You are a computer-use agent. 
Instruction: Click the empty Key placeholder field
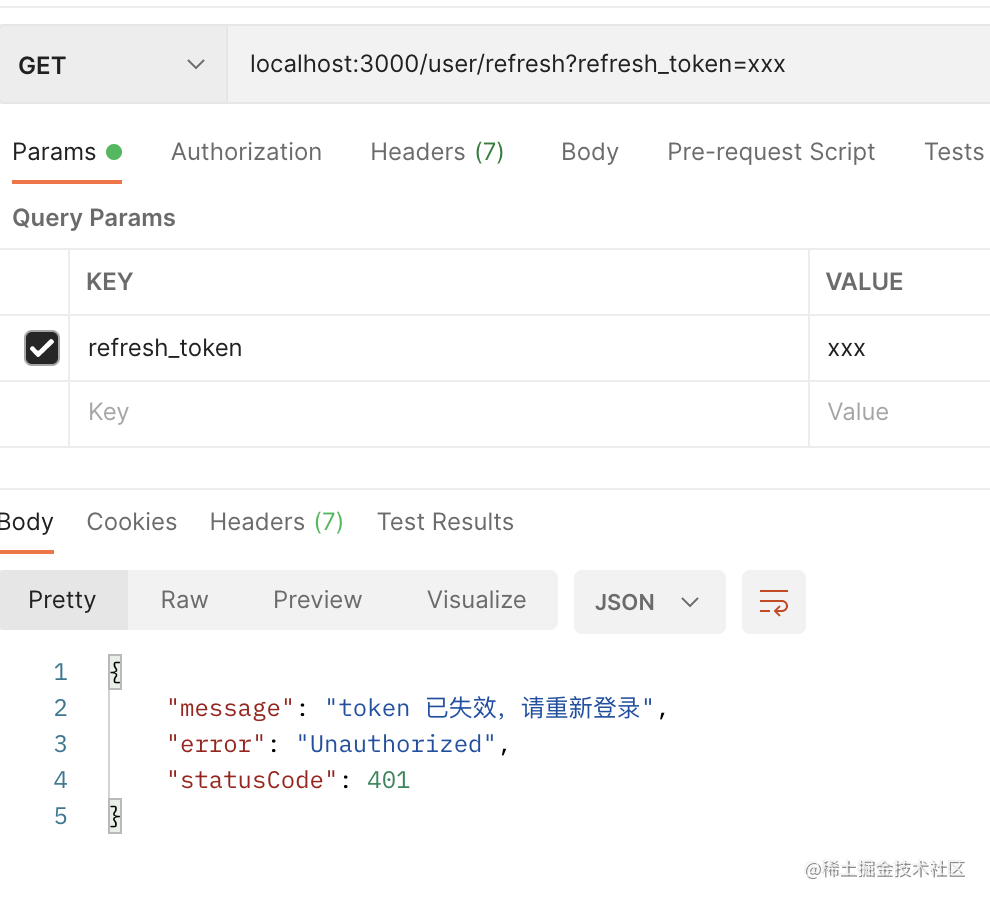pyautogui.click(x=438, y=413)
